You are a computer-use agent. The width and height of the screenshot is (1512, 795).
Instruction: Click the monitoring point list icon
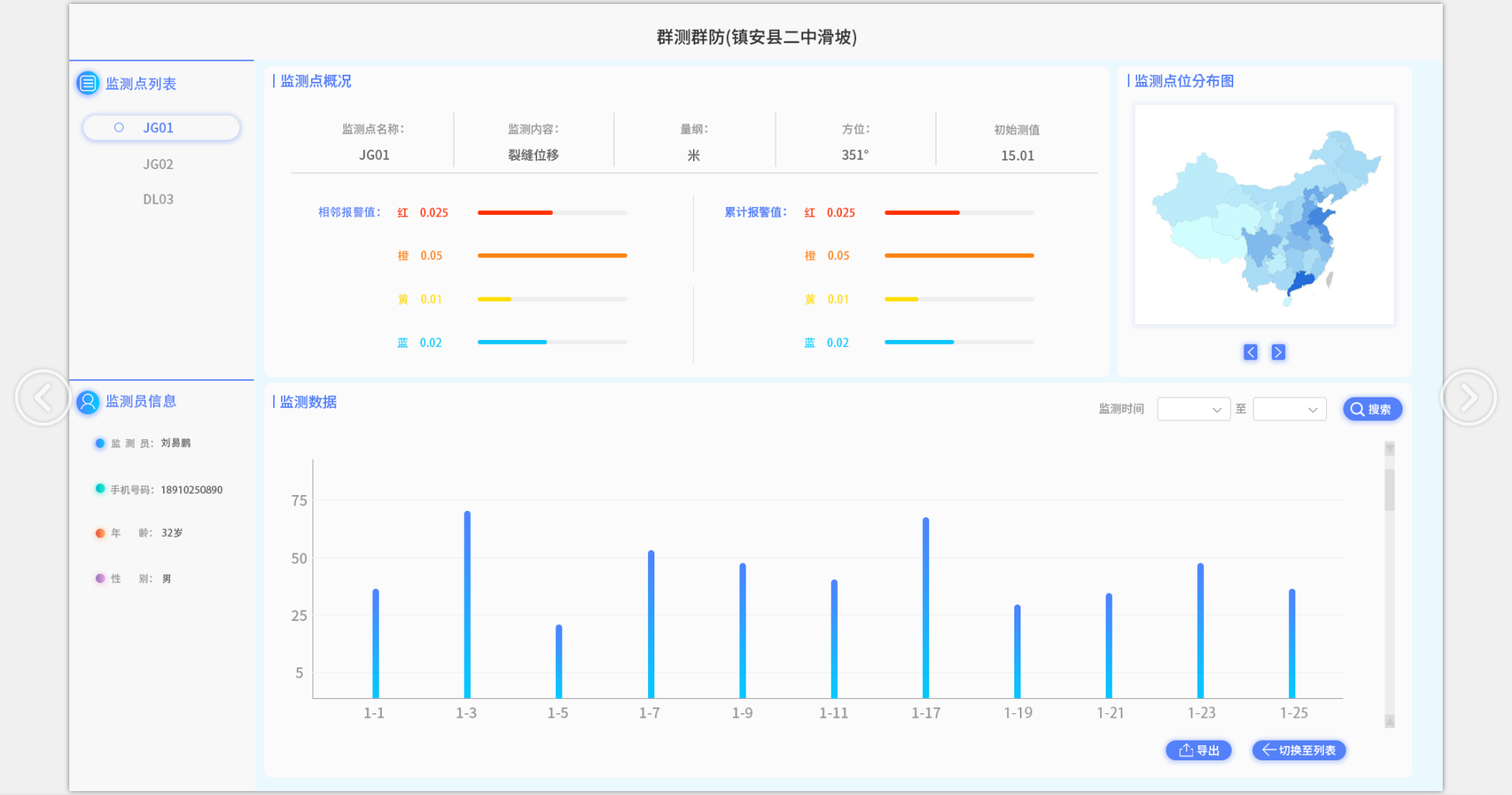pos(87,83)
